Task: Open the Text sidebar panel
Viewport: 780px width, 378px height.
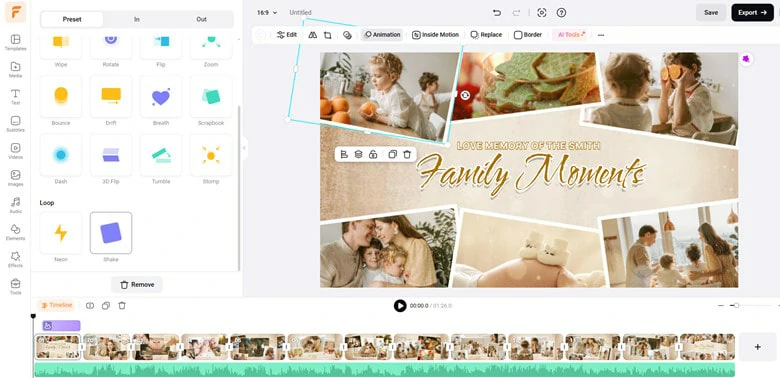Action: click(15, 96)
